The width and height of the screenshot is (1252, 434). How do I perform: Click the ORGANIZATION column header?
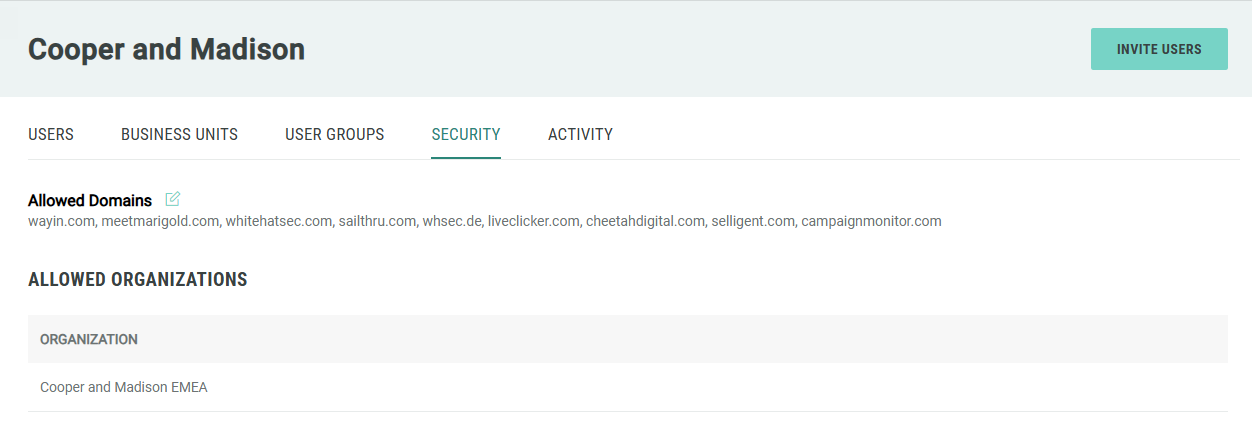pyautogui.click(x=89, y=339)
